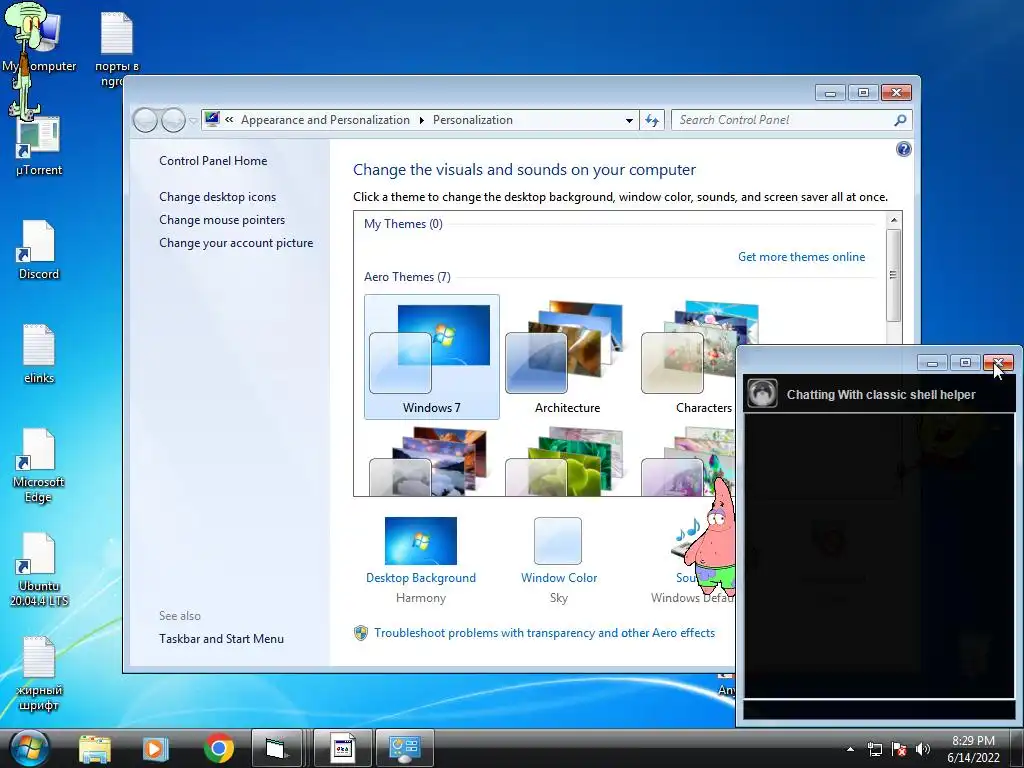Screen dimensions: 1024x768
Task: Open the µTorrent desktop shortcut
Action: pyautogui.click(x=39, y=147)
